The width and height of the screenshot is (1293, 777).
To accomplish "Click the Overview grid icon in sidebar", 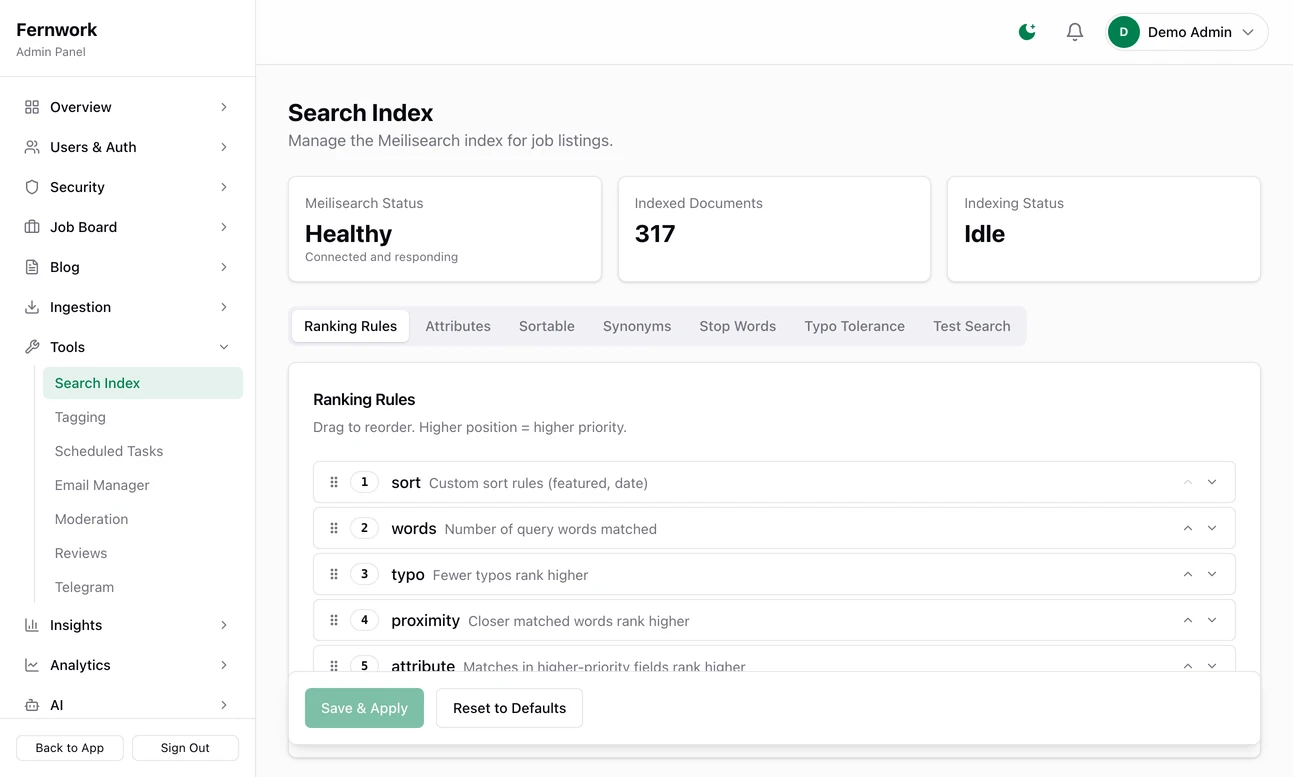I will point(32,107).
